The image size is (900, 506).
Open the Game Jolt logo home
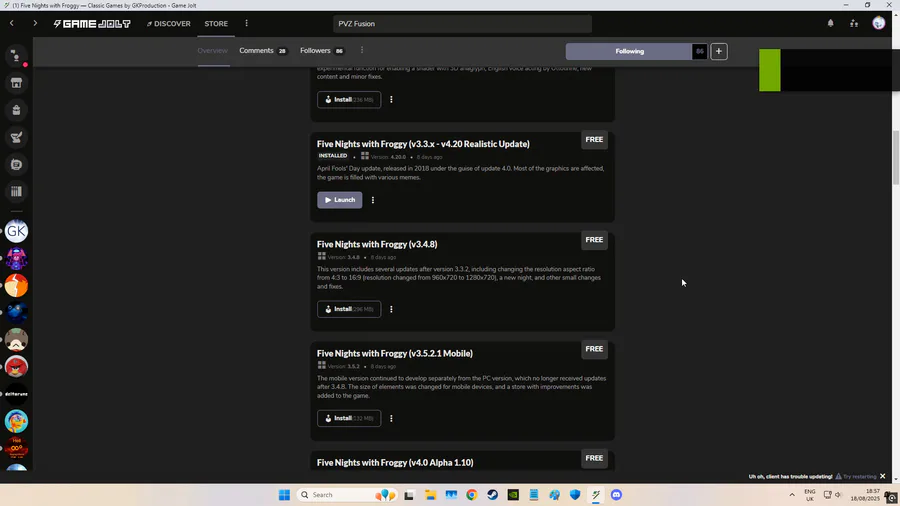tap(92, 24)
